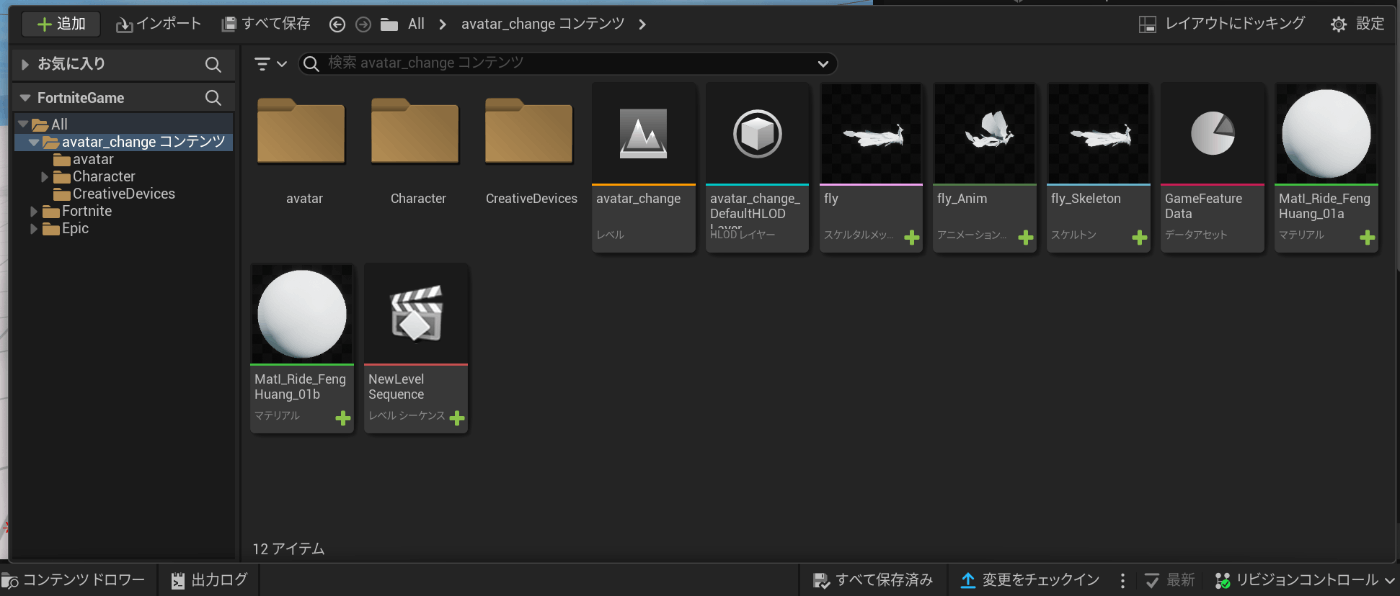
Task: Select Matl_Ride_FengHuang_01b material asset
Action: click(x=302, y=348)
